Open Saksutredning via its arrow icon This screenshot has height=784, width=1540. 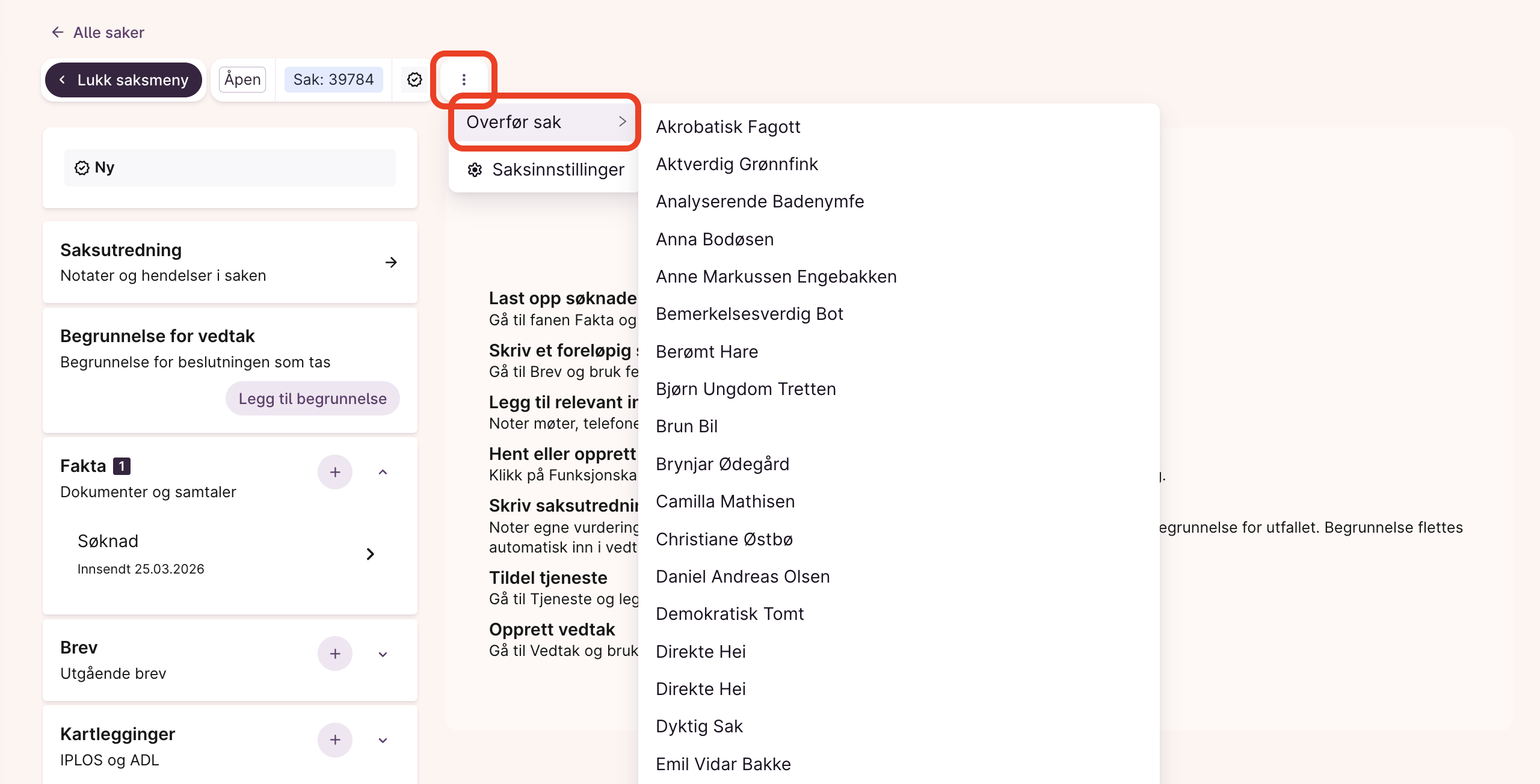tap(391, 262)
